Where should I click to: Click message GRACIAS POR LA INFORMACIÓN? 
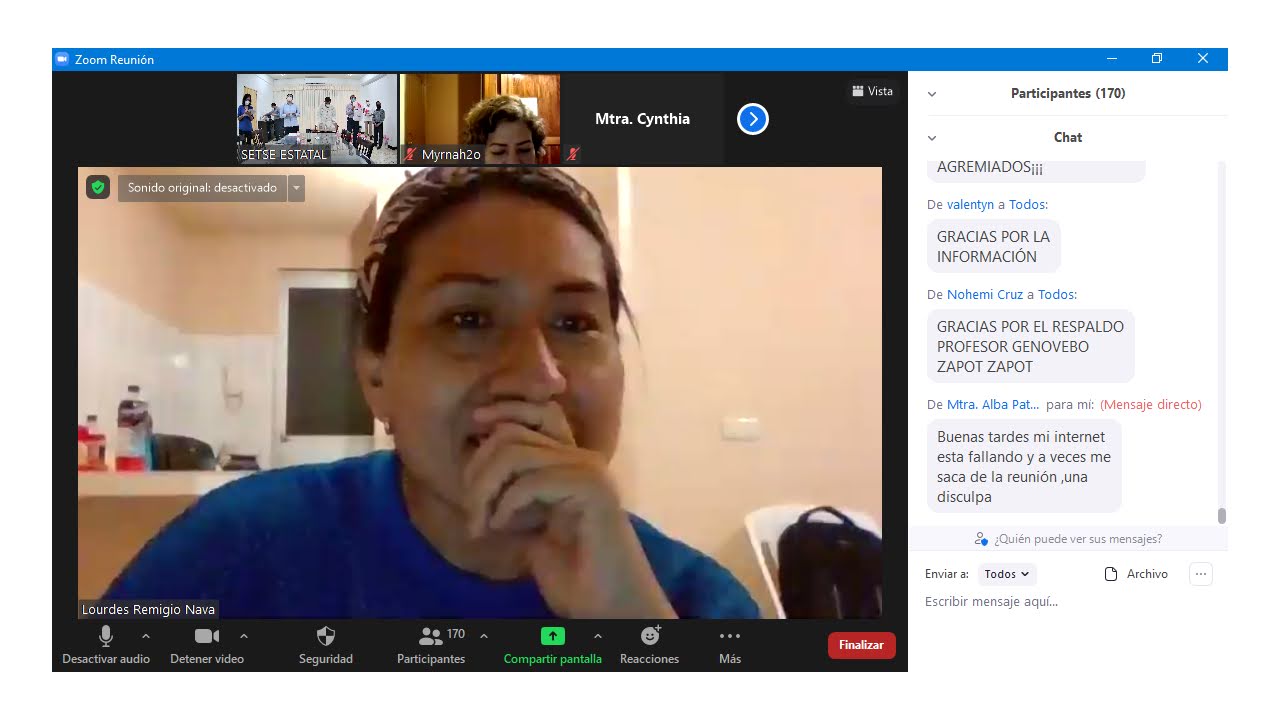994,247
